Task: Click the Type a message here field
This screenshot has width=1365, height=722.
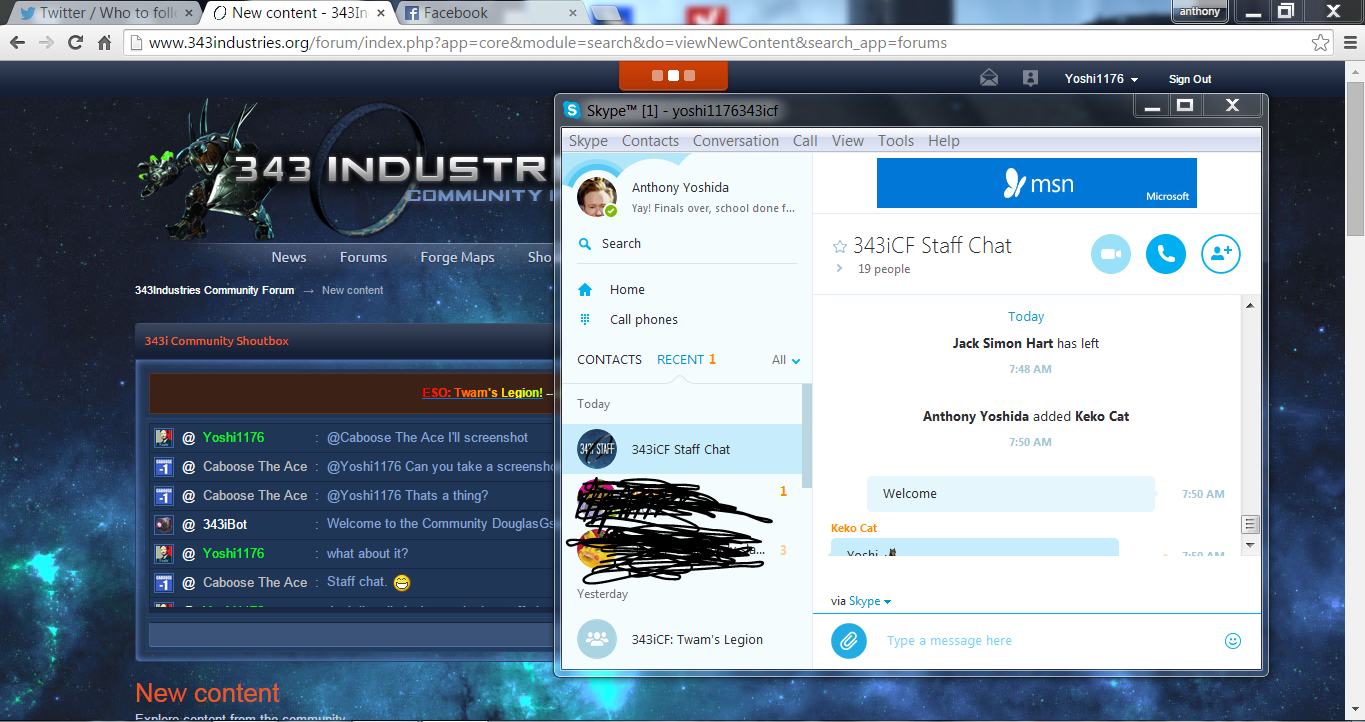Action: [x=1040, y=641]
